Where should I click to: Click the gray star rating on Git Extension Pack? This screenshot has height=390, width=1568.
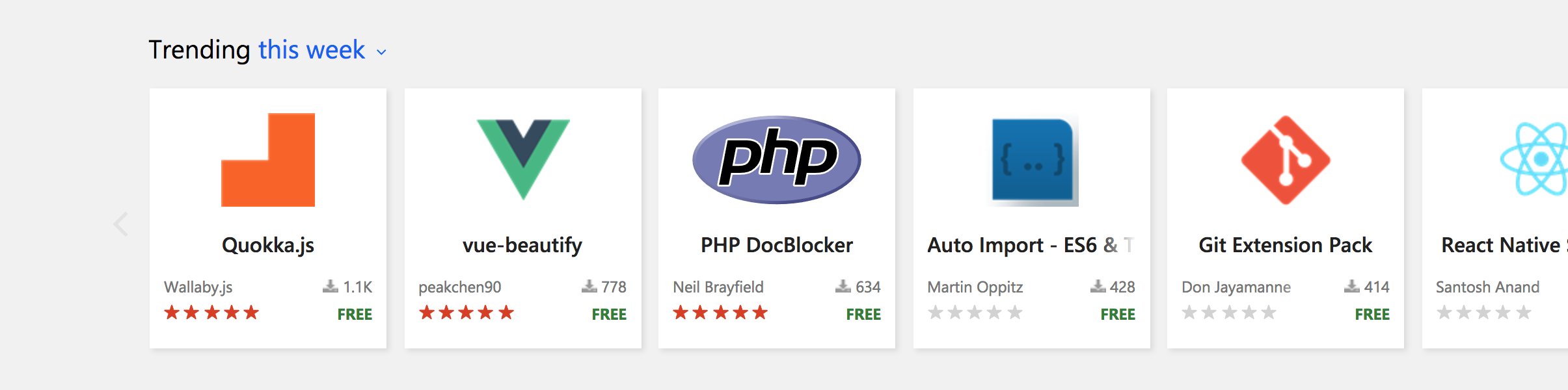tap(1229, 313)
